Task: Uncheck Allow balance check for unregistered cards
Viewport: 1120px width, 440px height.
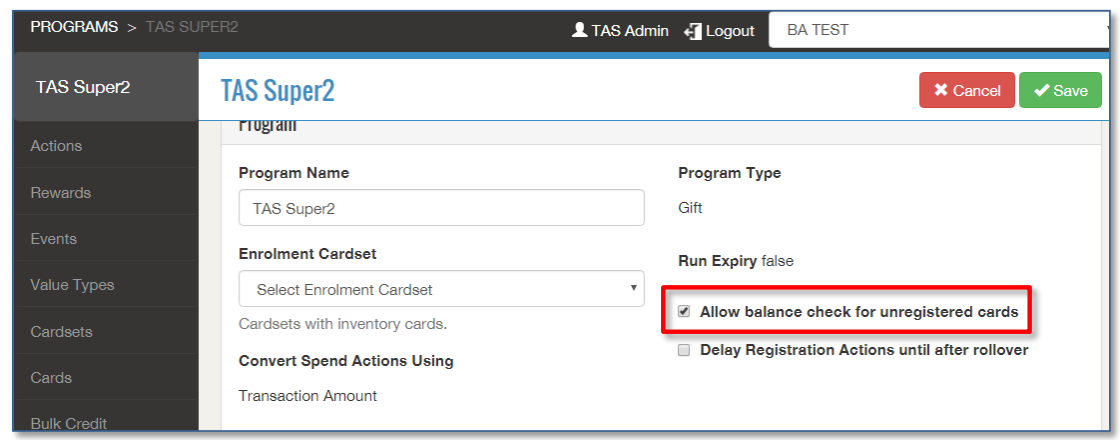Action: pos(684,312)
